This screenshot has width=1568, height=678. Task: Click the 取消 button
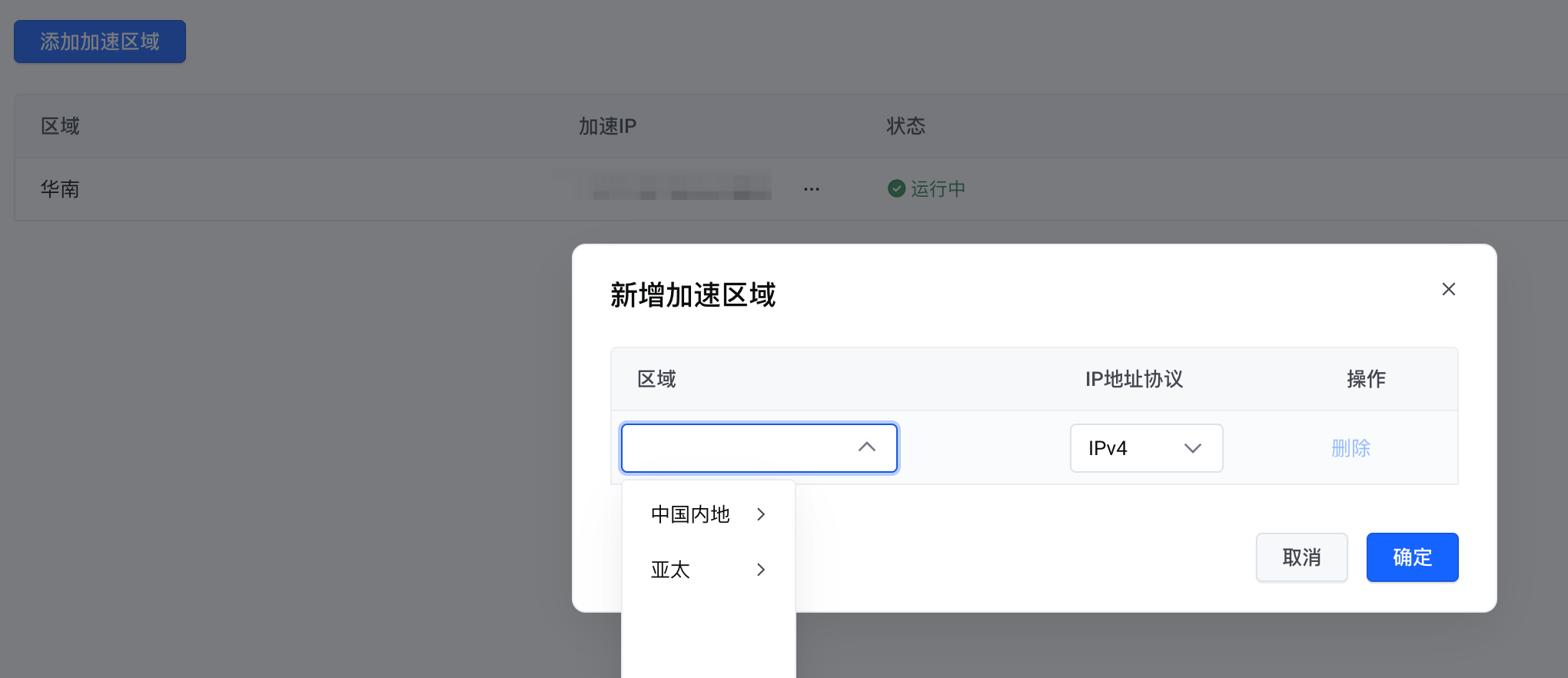[x=1301, y=557]
